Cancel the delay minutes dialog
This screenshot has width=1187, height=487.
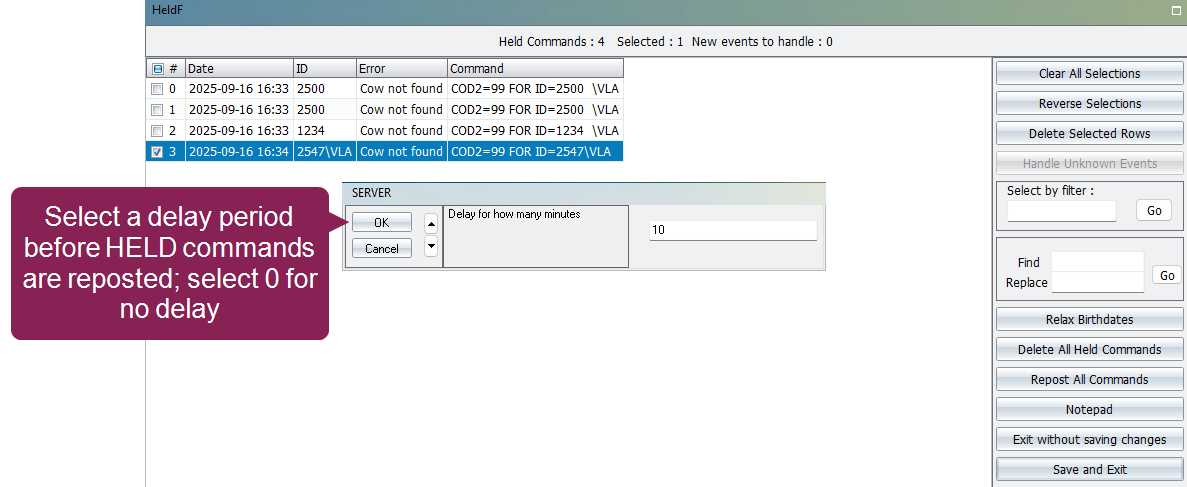(x=381, y=249)
